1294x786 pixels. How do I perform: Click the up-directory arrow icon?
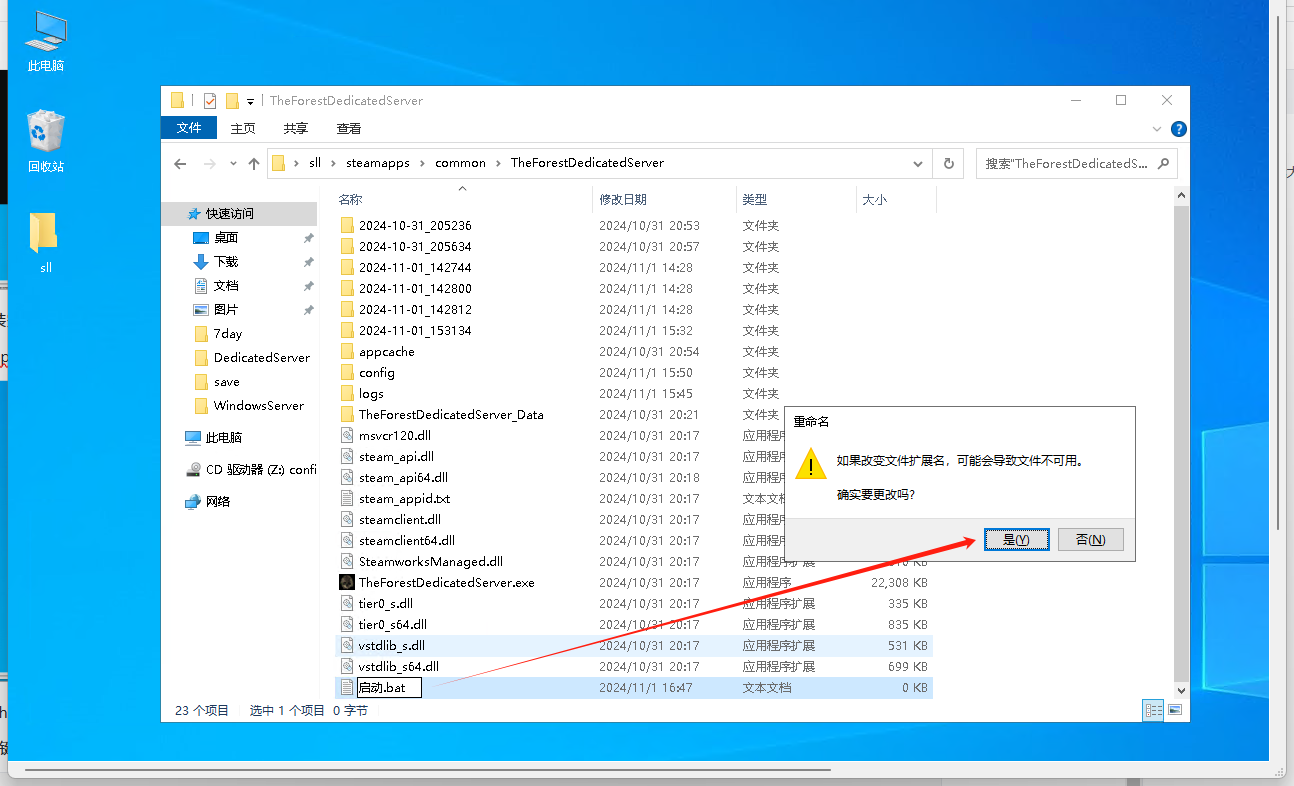pos(254,163)
